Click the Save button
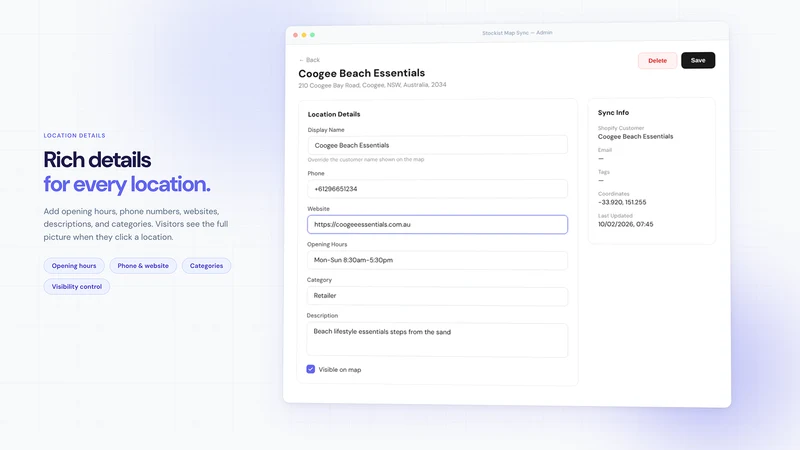The image size is (800, 450). pyautogui.click(x=697, y=60)
